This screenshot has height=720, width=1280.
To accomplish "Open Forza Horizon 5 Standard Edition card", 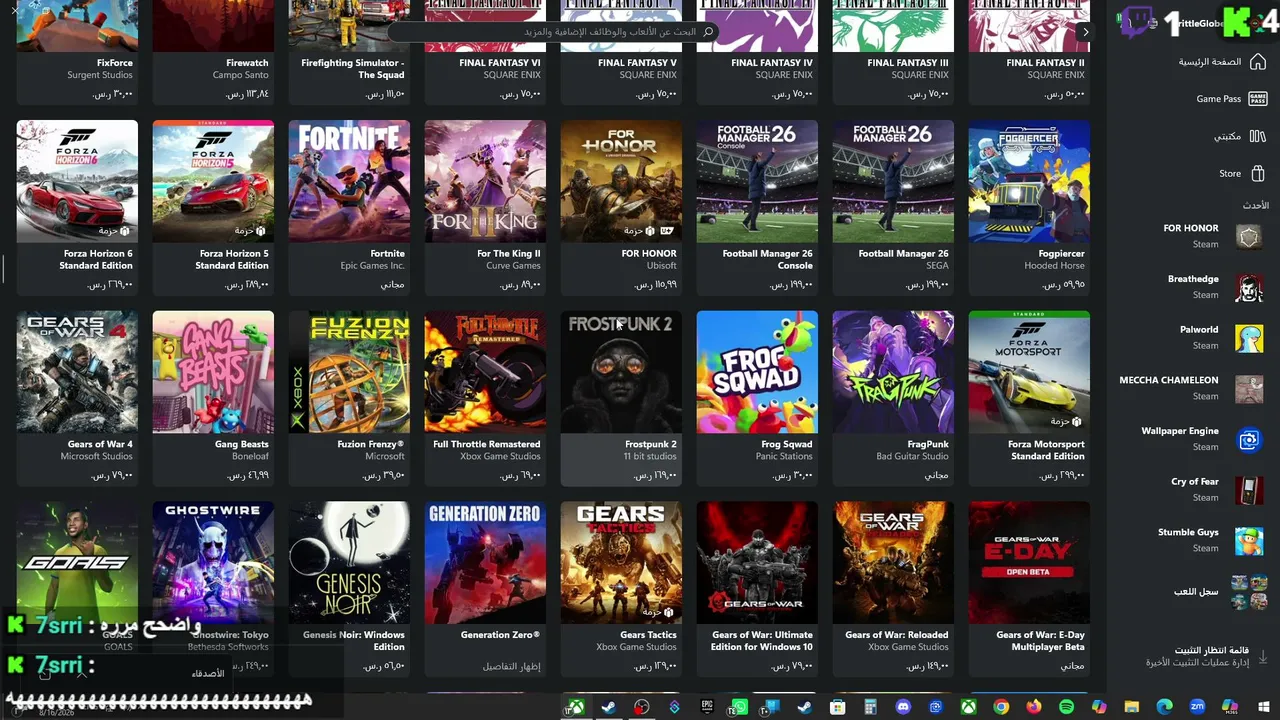I will 213,207.
